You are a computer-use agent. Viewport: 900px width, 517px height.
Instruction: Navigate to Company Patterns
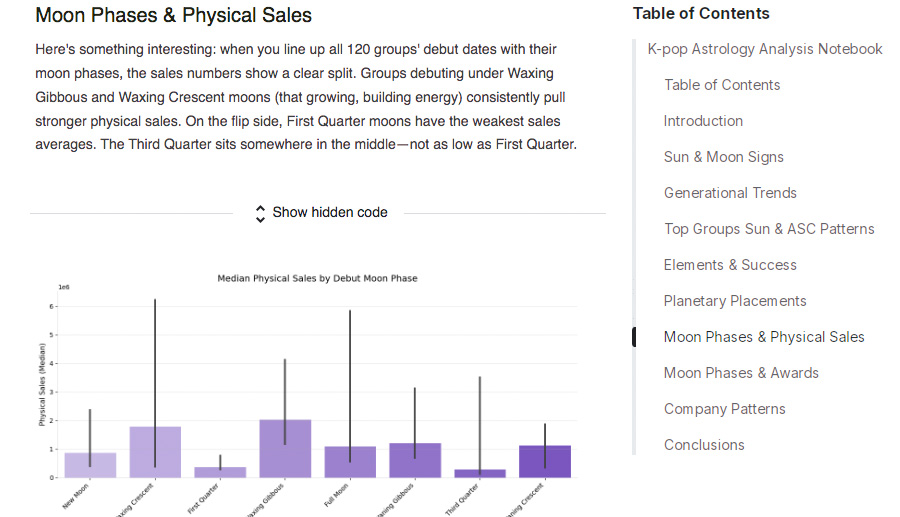click(x=724, y=409)
